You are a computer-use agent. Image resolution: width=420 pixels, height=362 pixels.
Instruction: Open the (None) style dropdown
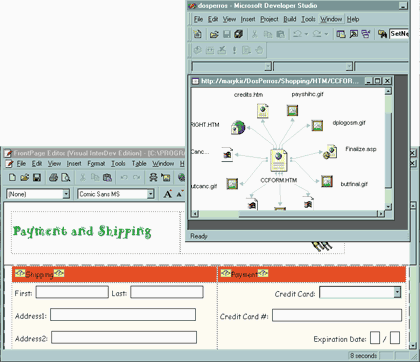(x=66, y=194)
